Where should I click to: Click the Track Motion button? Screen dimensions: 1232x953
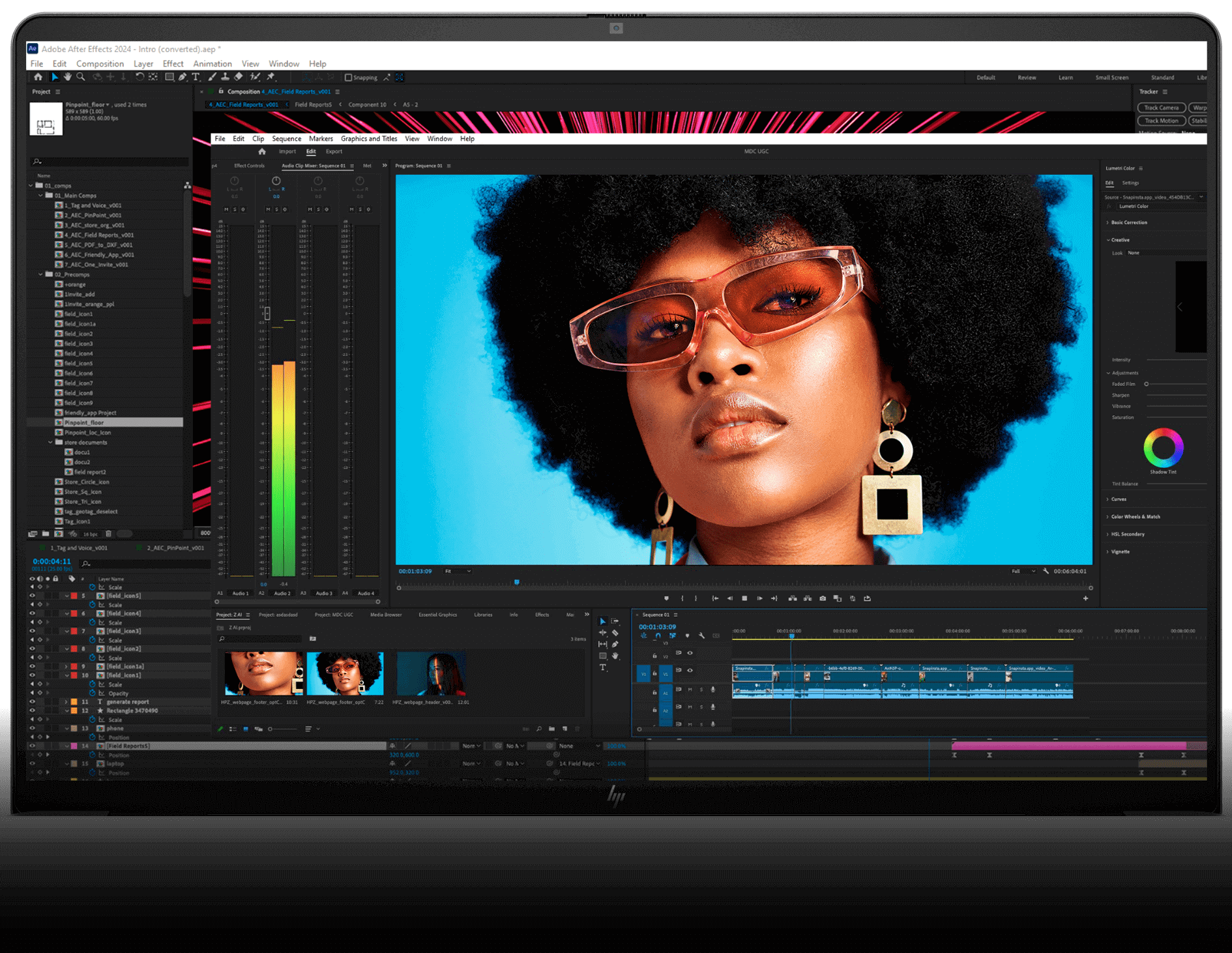click(1161, 121)
